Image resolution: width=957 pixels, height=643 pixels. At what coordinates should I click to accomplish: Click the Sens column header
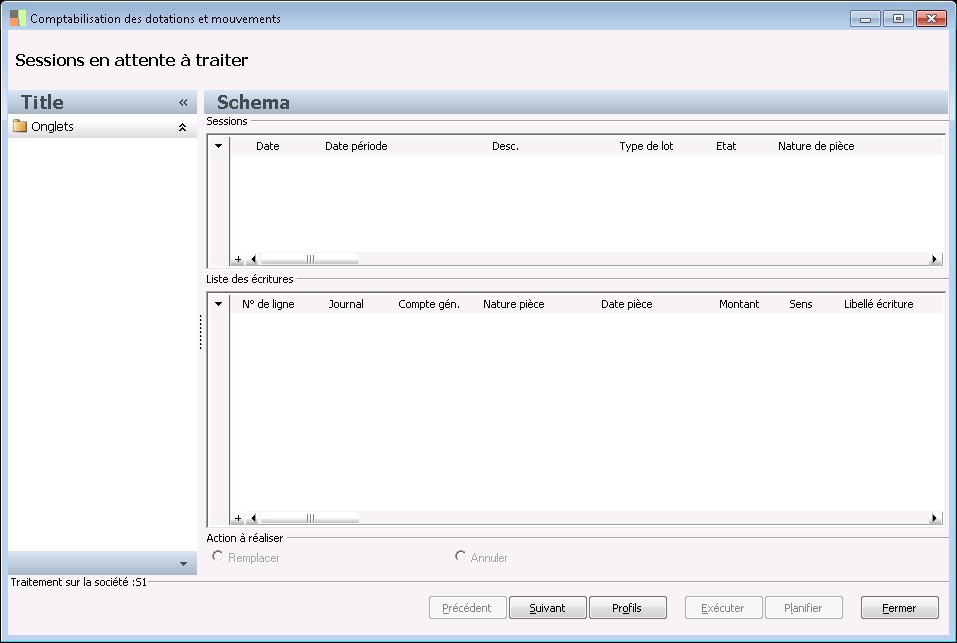pos(800,304)
